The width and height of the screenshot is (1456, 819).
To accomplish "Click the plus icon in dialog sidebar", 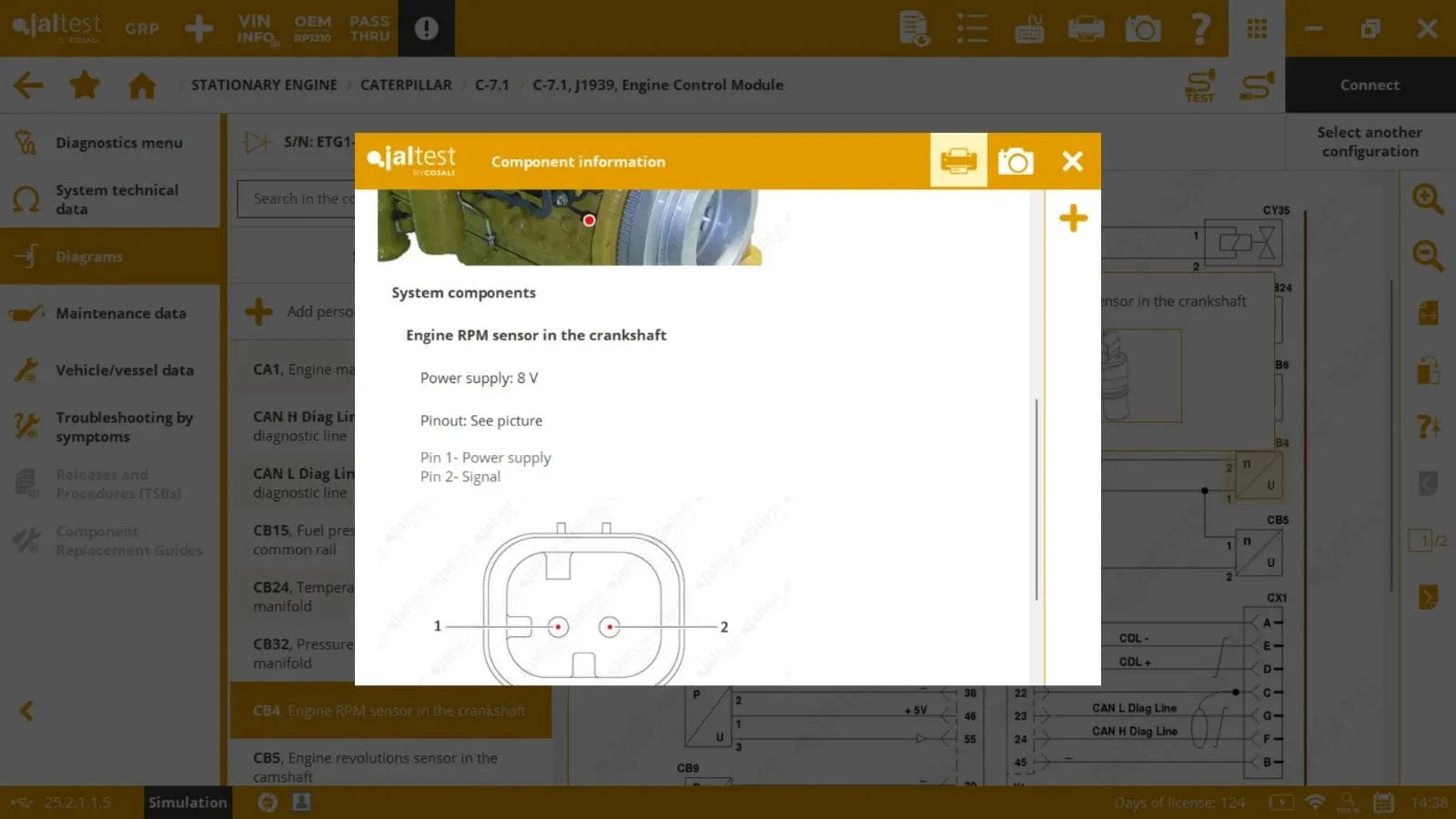I will (x=1073, y=218).
